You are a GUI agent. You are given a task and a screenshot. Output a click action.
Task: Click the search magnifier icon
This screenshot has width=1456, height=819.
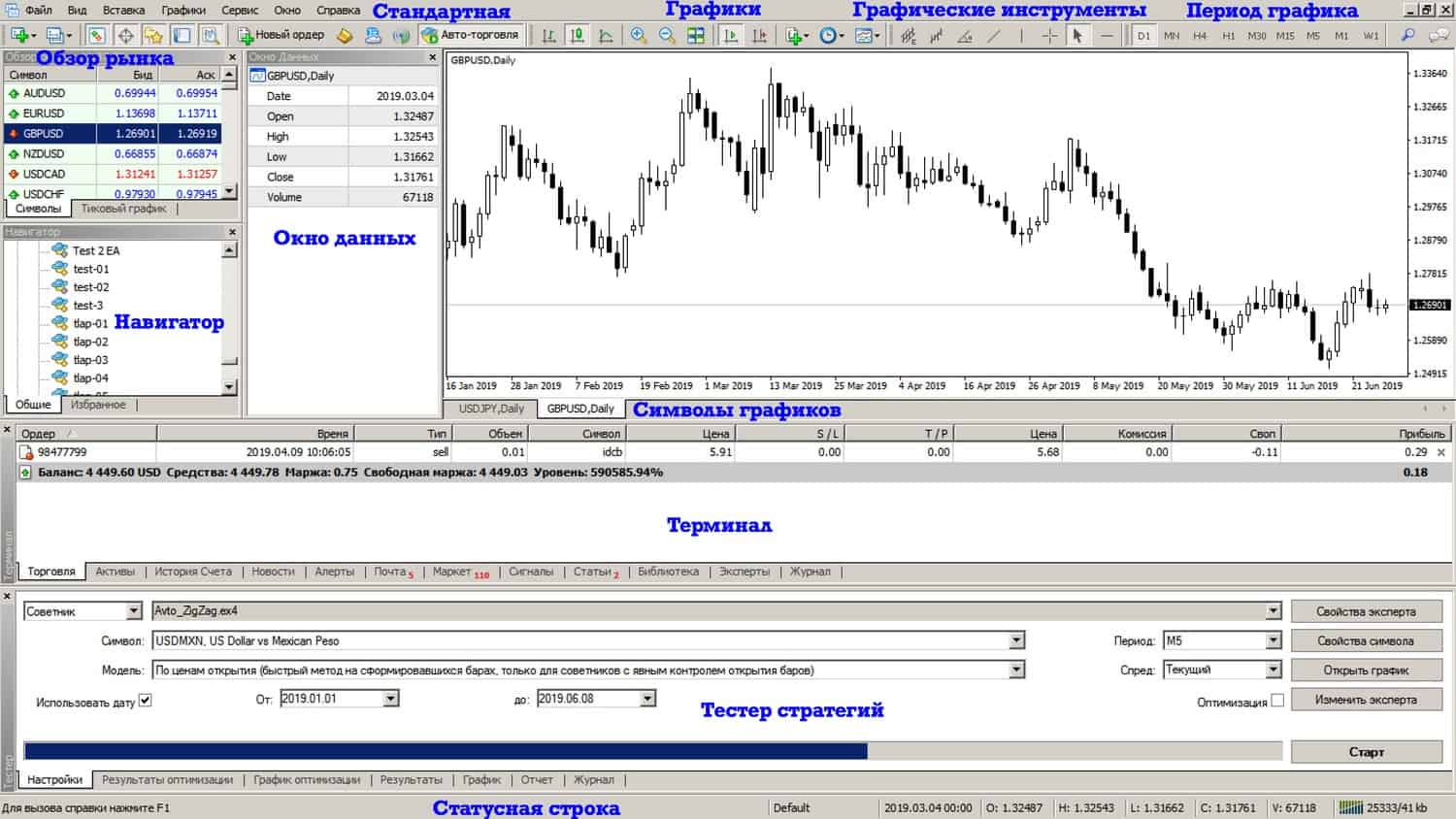point(1407,35)
